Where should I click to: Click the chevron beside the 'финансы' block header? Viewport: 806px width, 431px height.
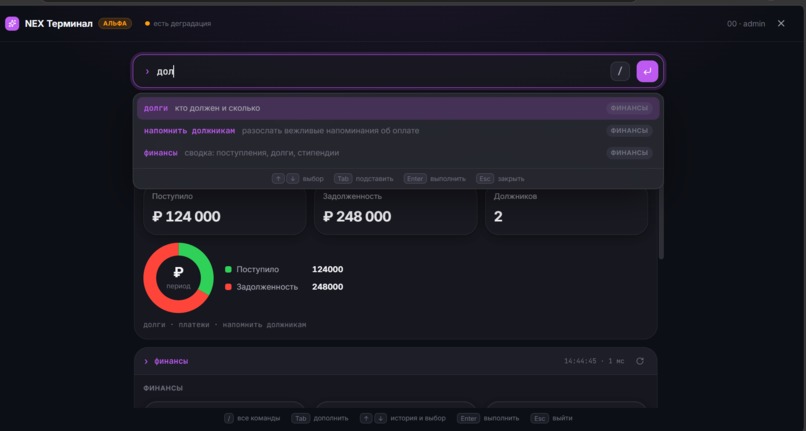pos(146,362)
